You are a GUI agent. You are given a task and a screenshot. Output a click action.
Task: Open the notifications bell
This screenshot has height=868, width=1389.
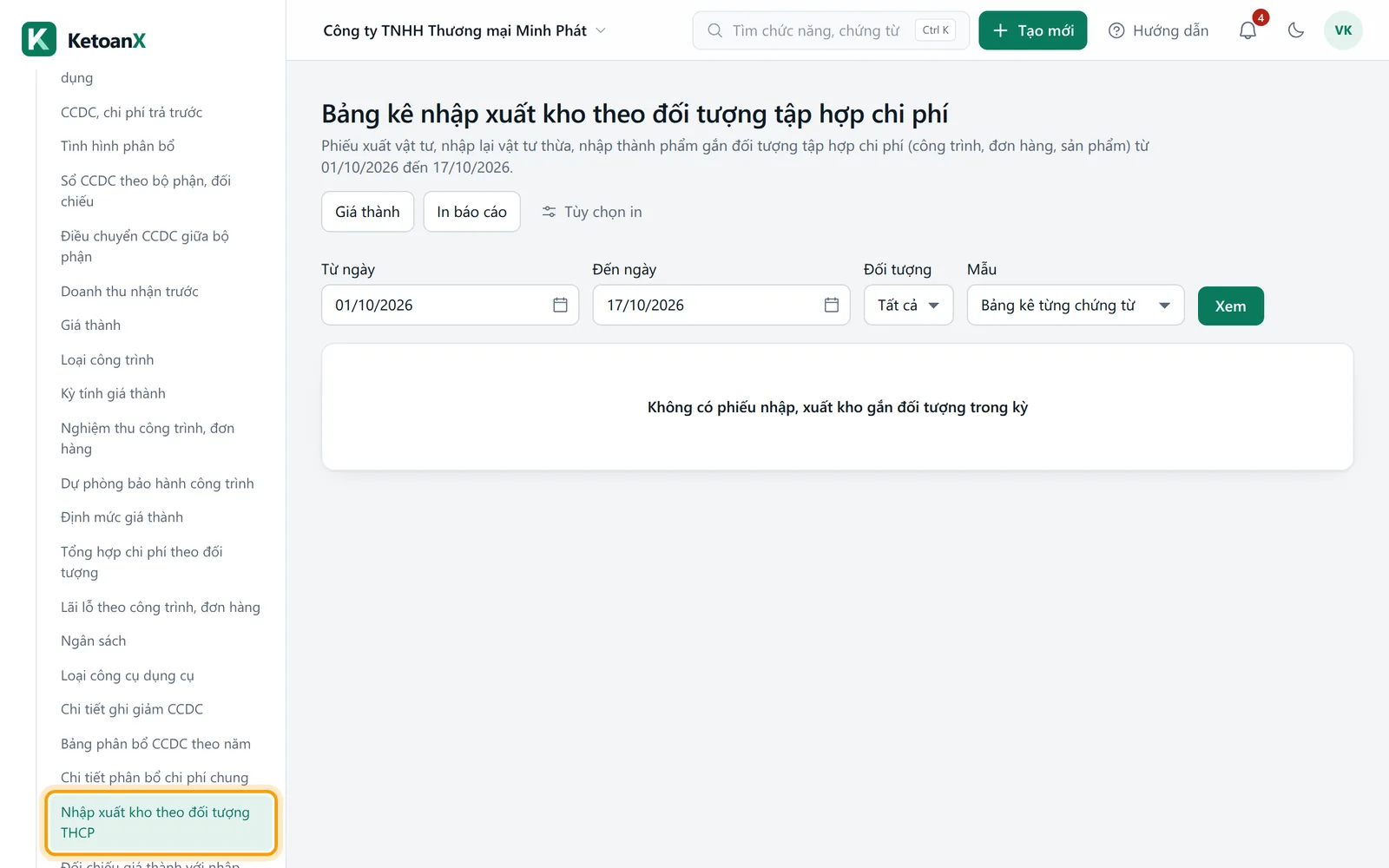[1247, 30]
